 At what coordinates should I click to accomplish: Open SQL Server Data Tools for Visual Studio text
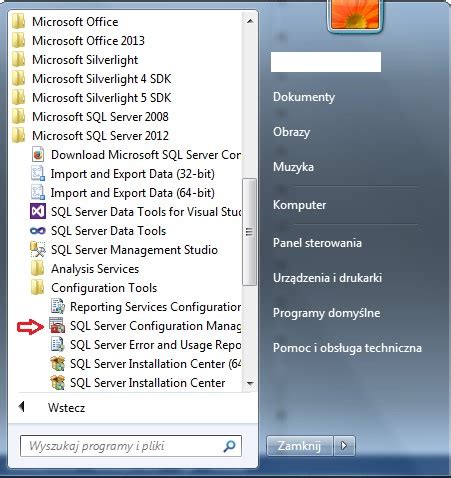click(x=146, y=212)
